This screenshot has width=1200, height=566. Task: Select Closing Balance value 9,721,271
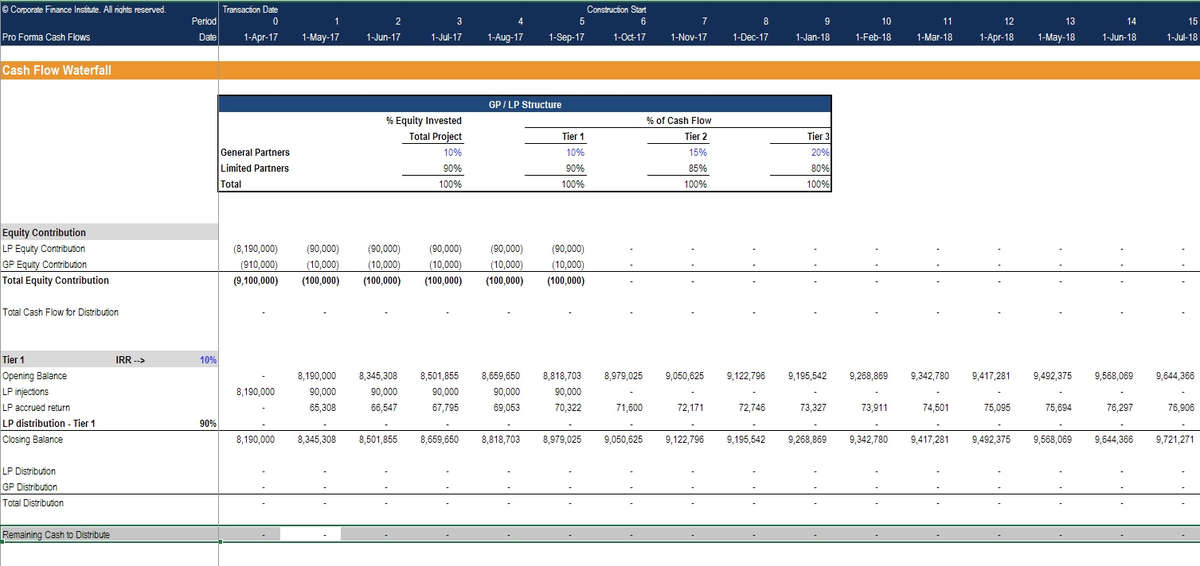pyautogui.click(x=1173, y=439)
